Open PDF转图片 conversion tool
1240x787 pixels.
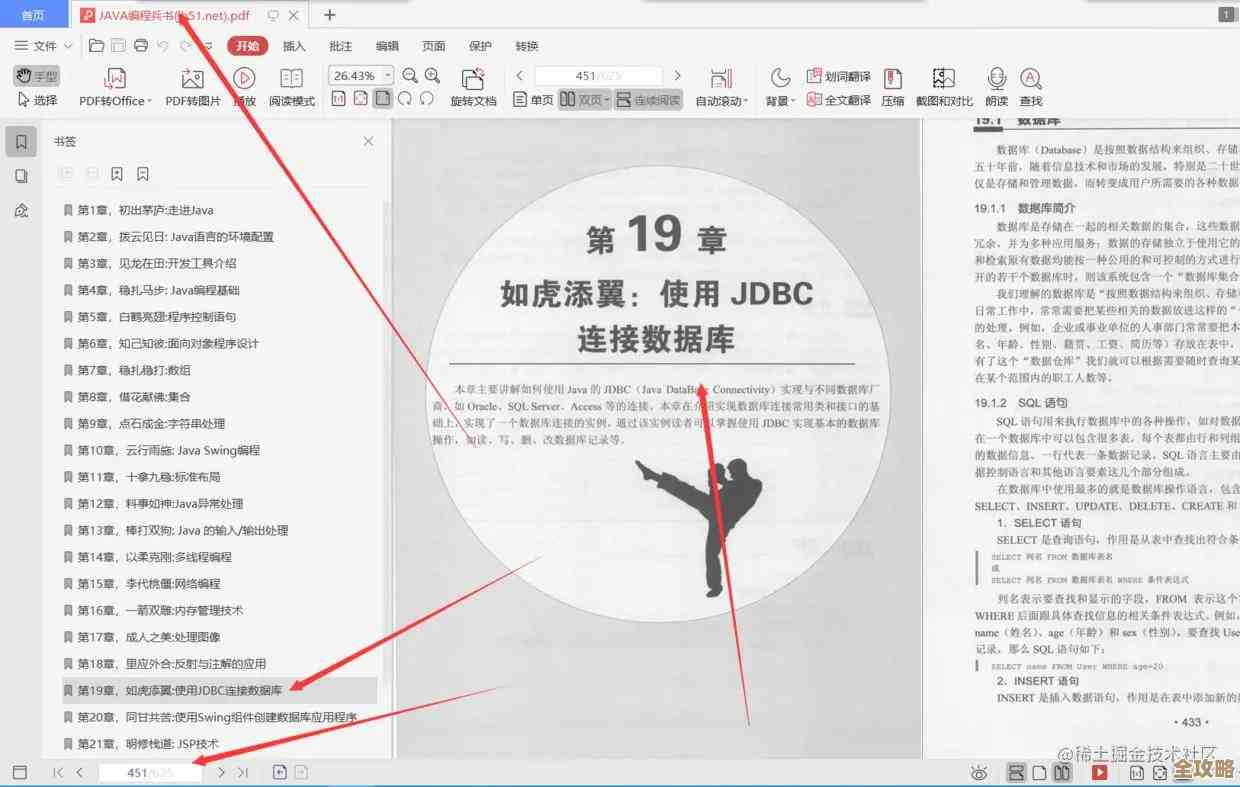pyautogui.click(x=193, y=88)
